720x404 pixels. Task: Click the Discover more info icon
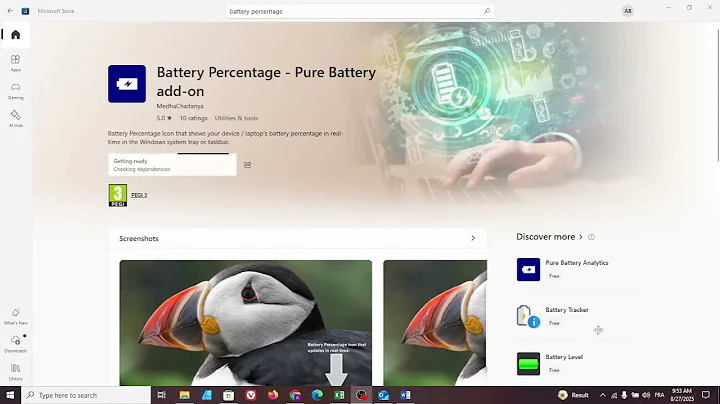tap(591, 237)
